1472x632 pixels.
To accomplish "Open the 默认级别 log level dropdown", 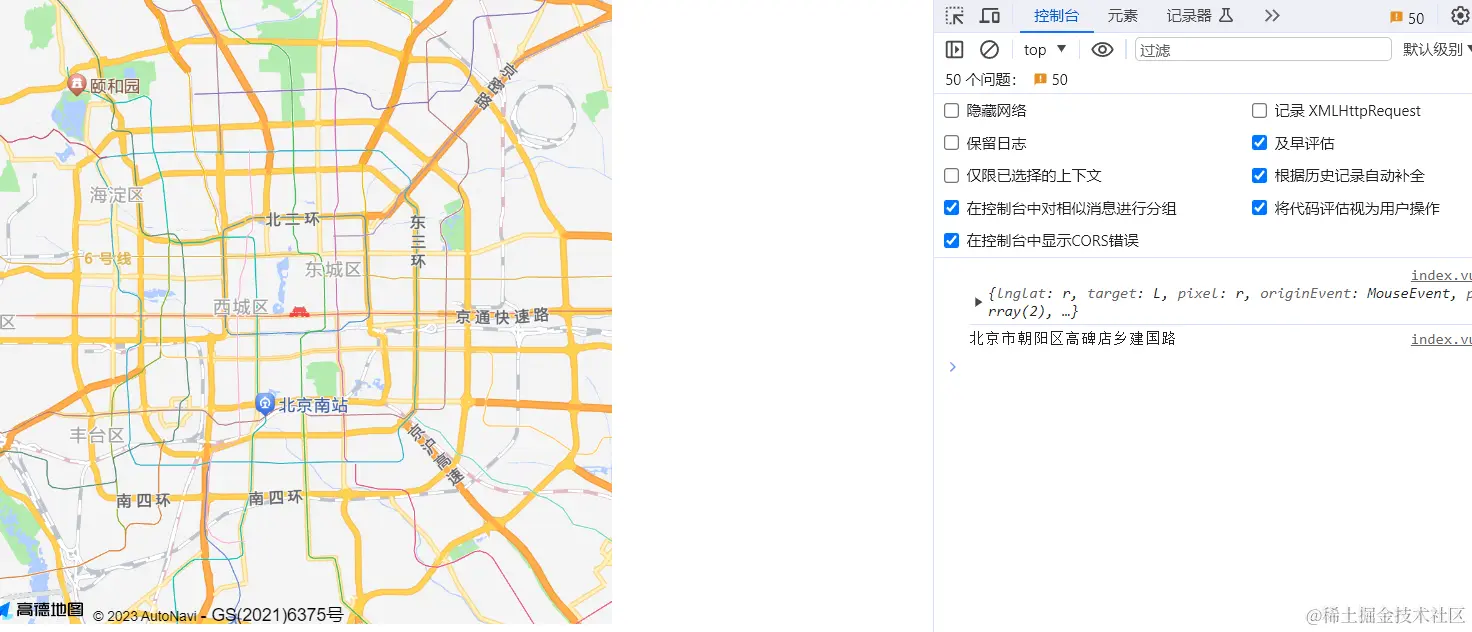I will coord(1436,49).
